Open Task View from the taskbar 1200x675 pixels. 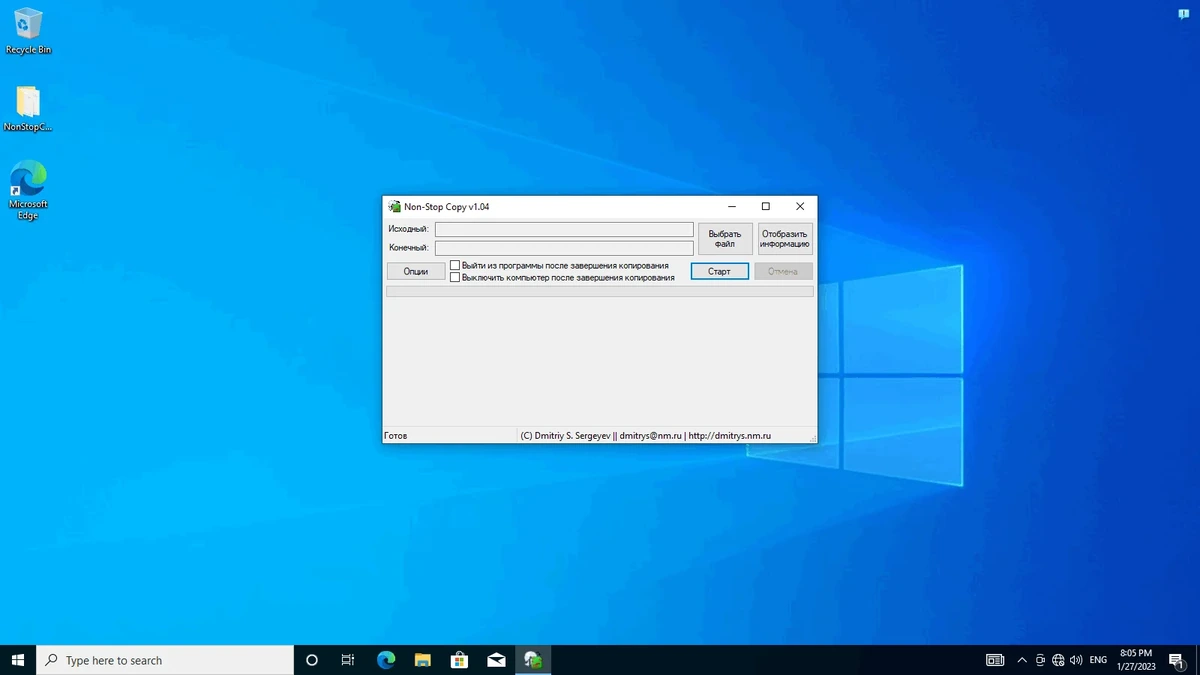coord(348,660)
